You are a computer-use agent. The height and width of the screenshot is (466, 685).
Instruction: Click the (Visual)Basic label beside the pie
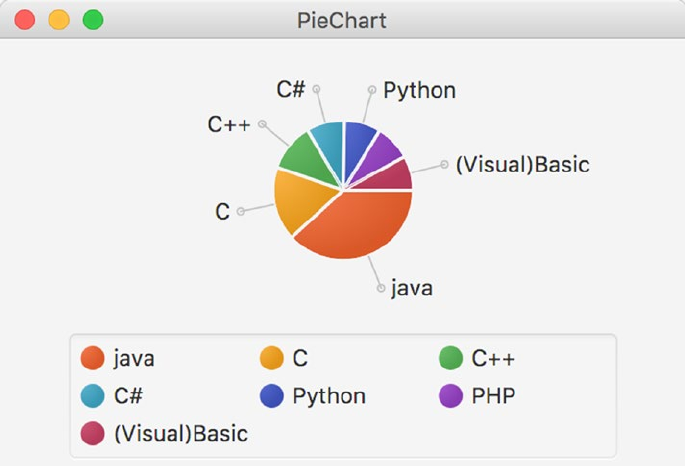click(522, 165)
